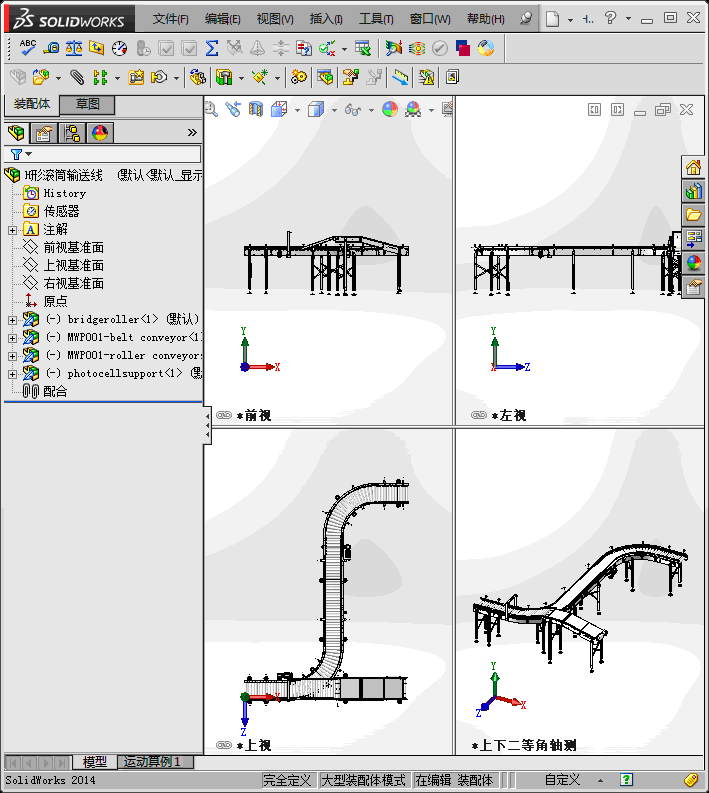Image resolution: width=709 pixels, height=793 pixels.
Task: Open the 文件(F) menu
Action: tap(170, 19)
